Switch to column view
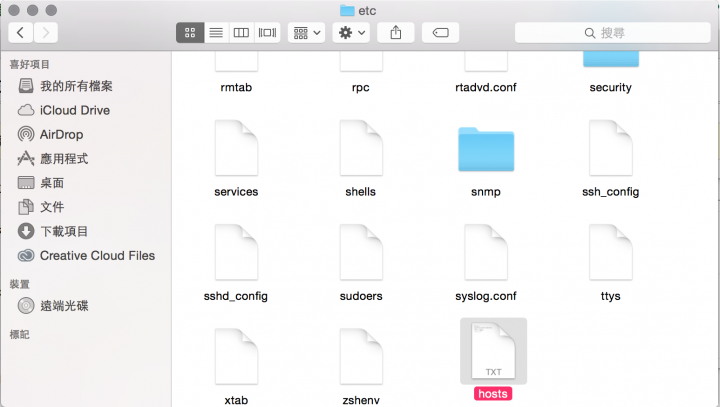This screenshot has height=407, width=720. [x=241, y=33]
